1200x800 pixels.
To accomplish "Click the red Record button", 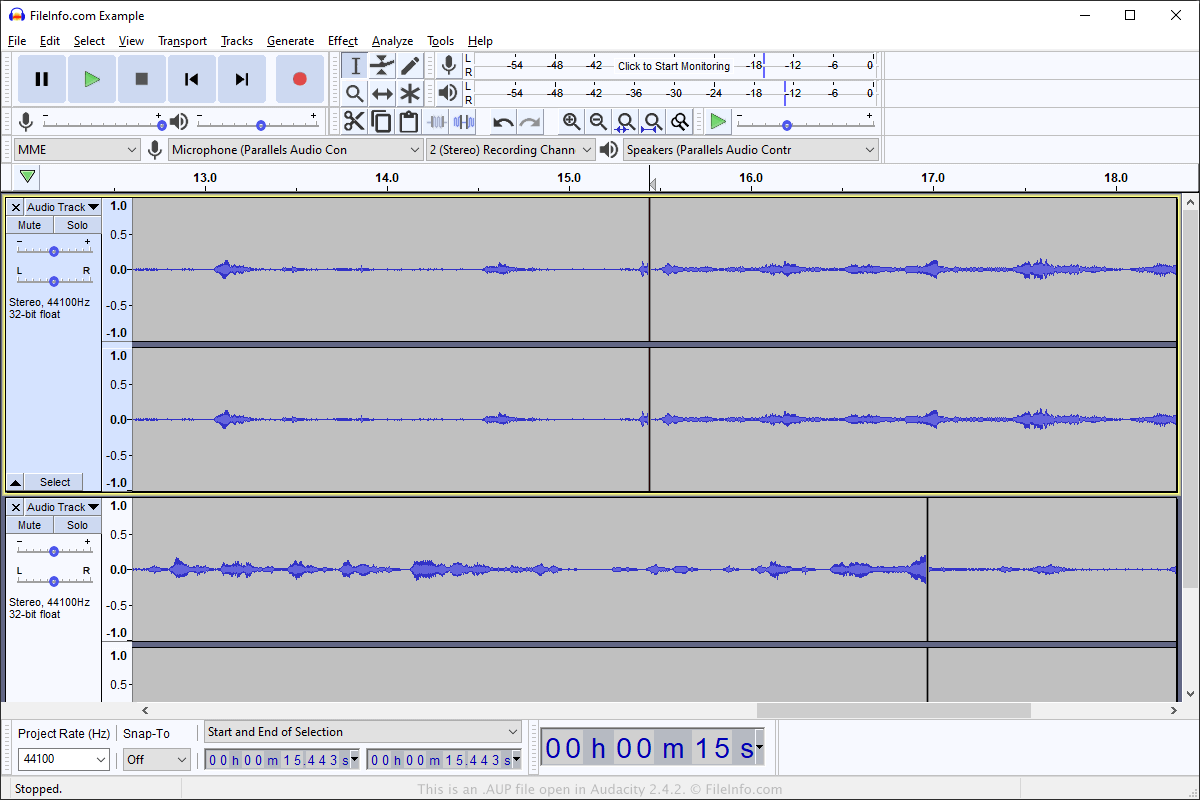I will tap(299, 79).
